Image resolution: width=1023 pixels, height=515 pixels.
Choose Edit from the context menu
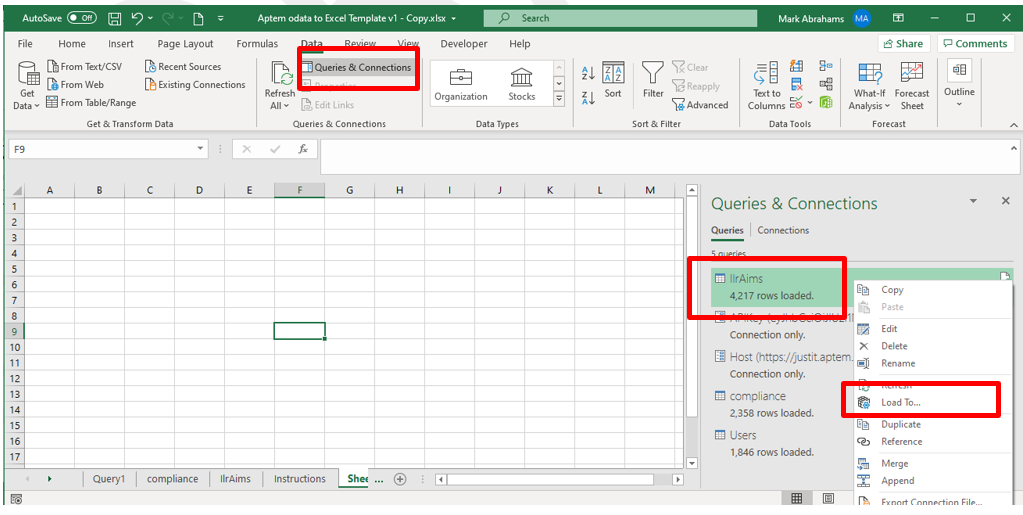coord(889,329)
